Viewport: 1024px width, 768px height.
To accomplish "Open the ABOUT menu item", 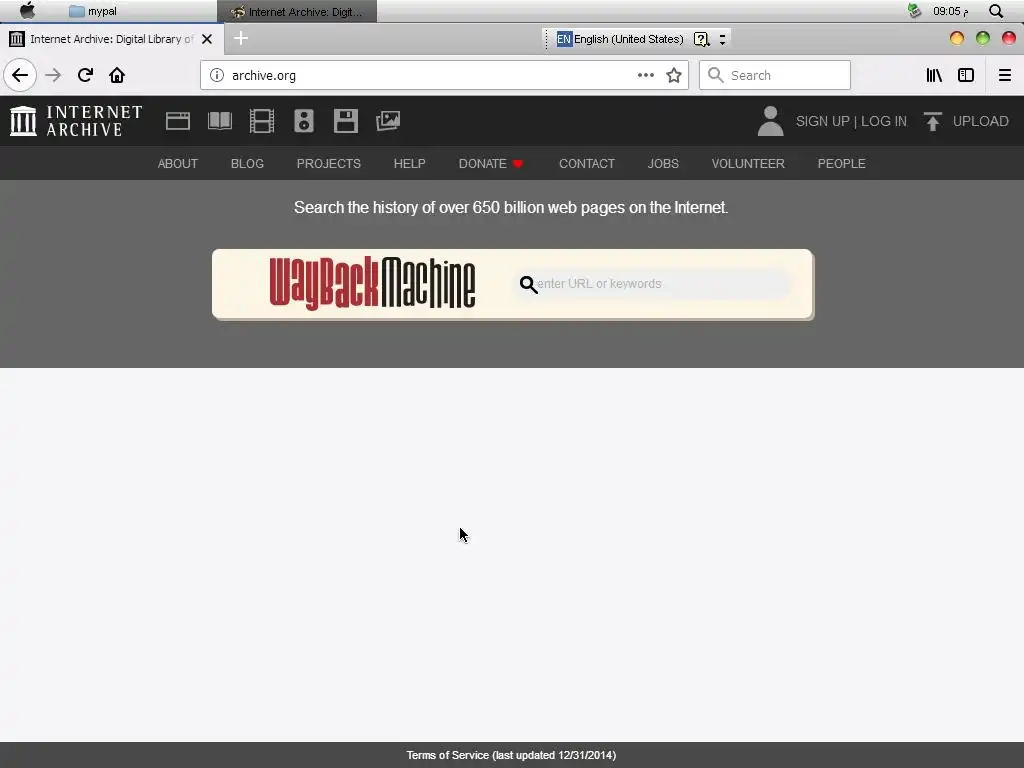I will point(178,164).
